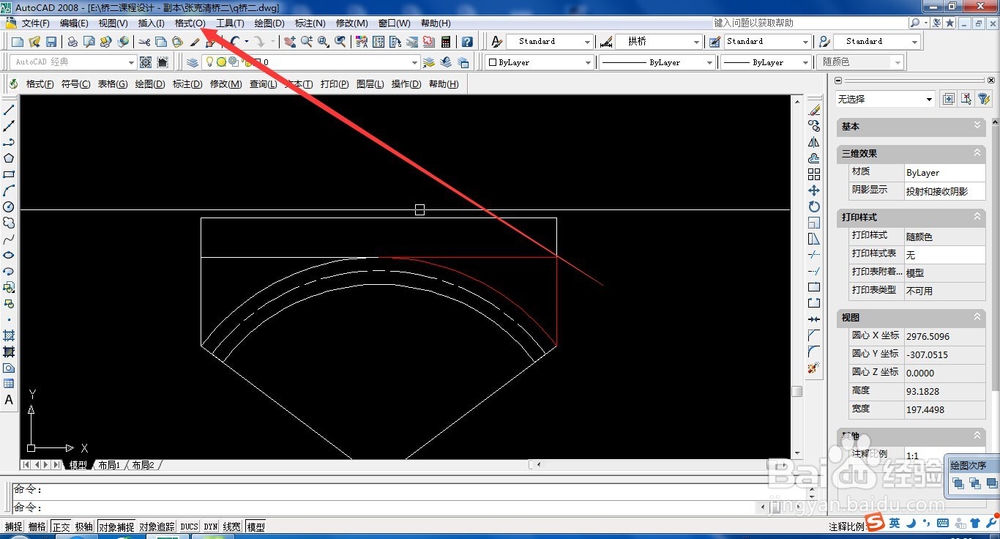
Task: Switch to the 布局1 tab
Action: pos(109,465)
